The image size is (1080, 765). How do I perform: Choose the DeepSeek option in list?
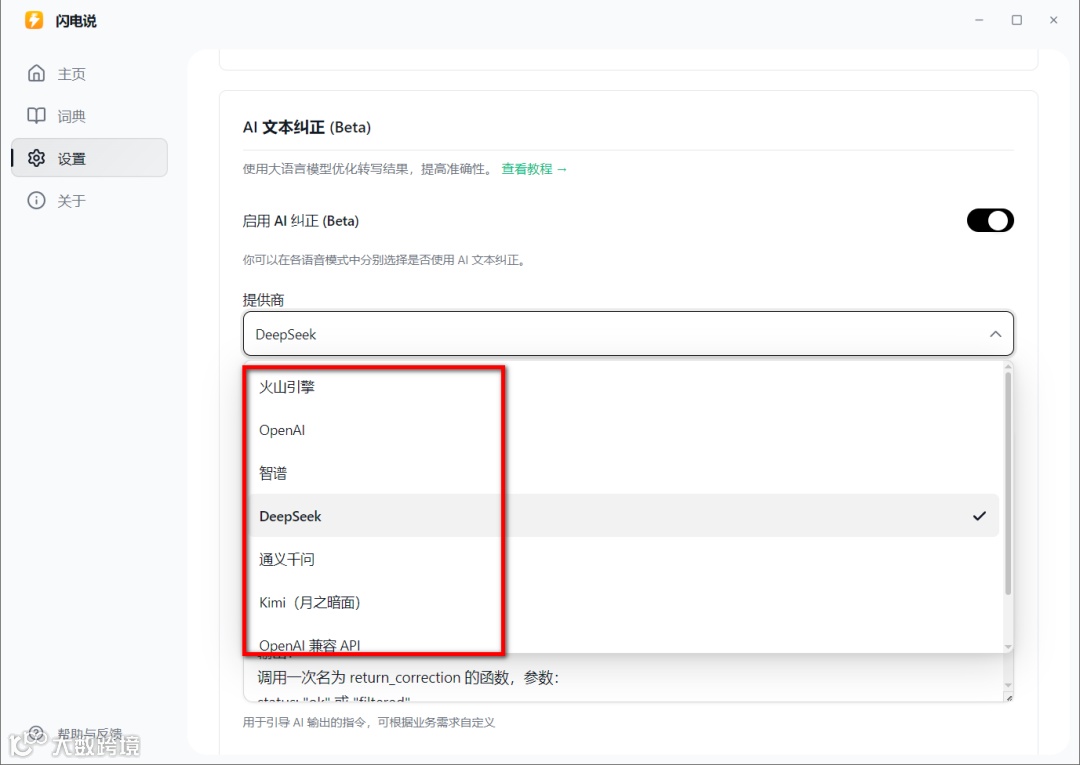coord(624,516)
